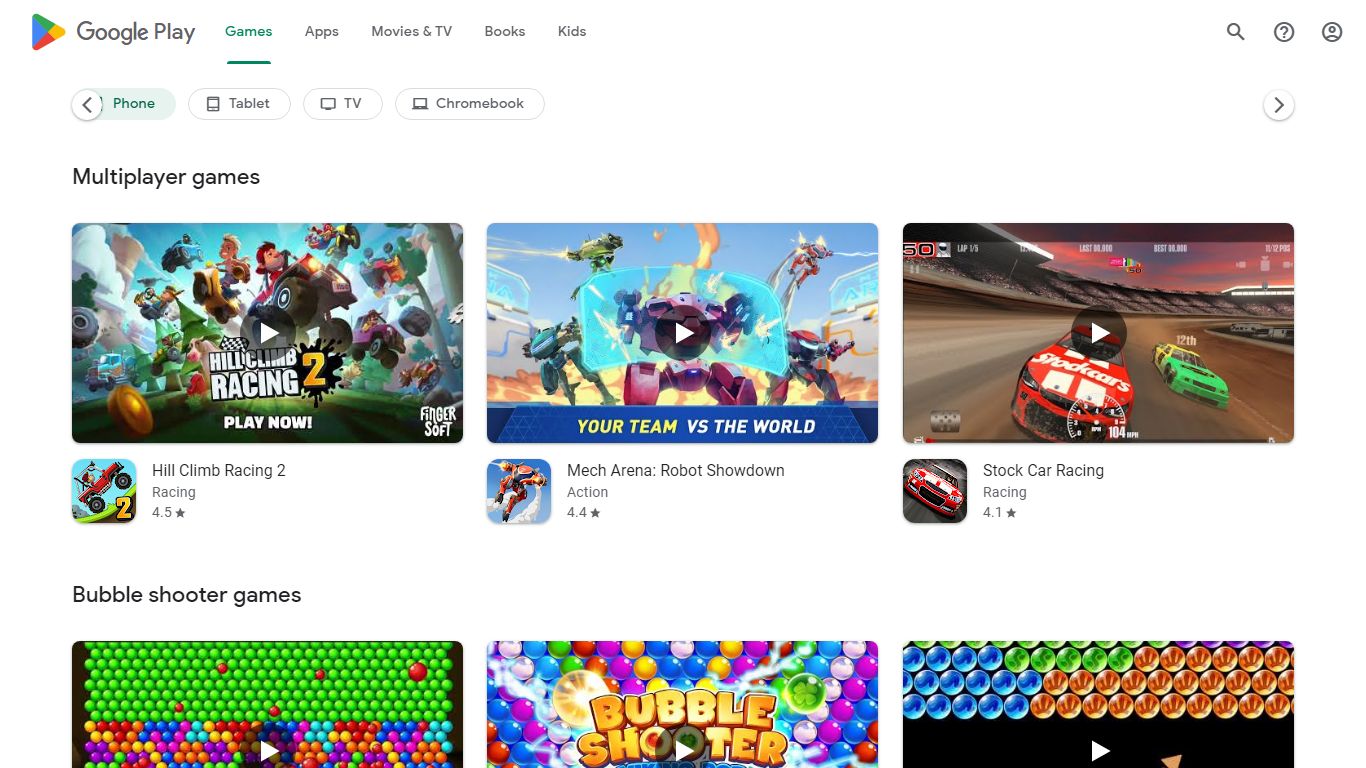Select the Tablet device filter chip

point(239,104)
